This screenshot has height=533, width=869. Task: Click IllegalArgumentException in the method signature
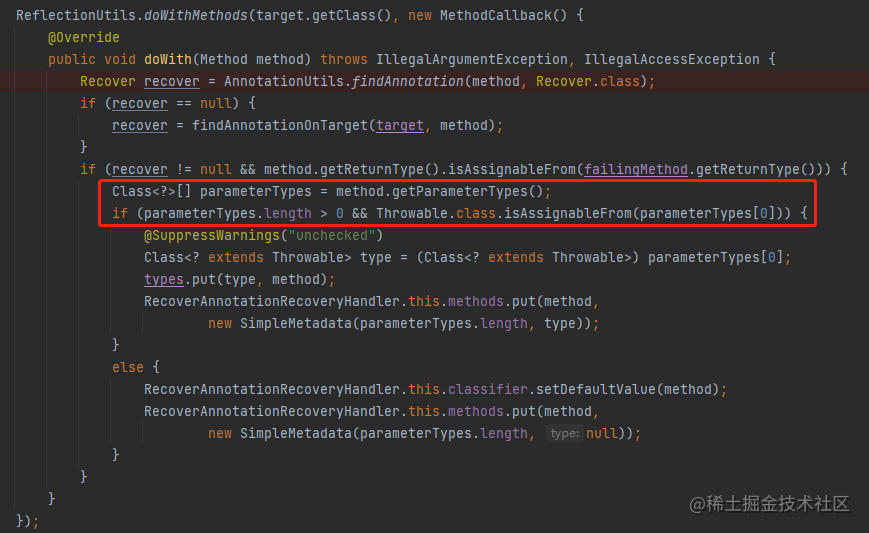click(472, 59)
